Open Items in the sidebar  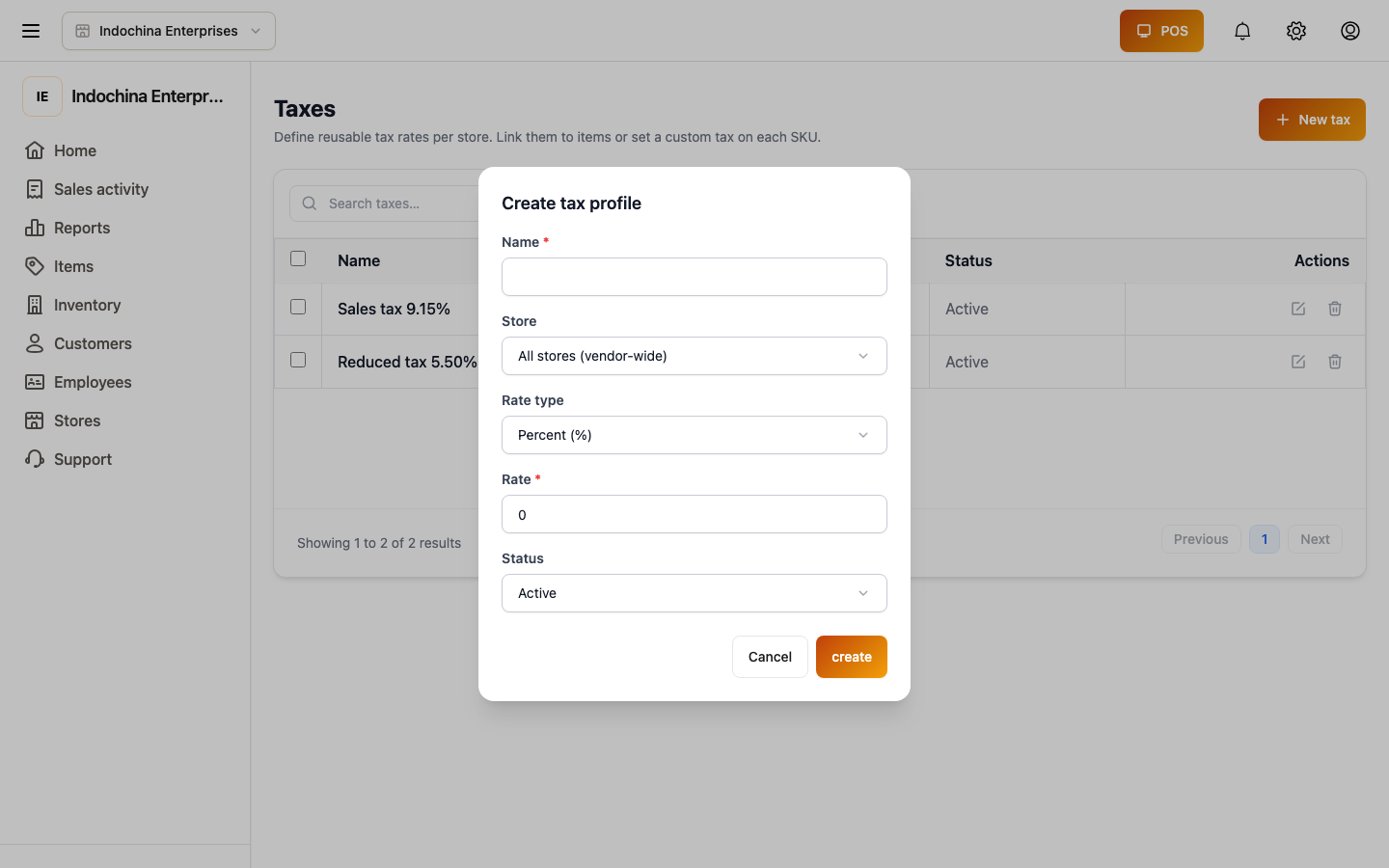pos(59,266)
